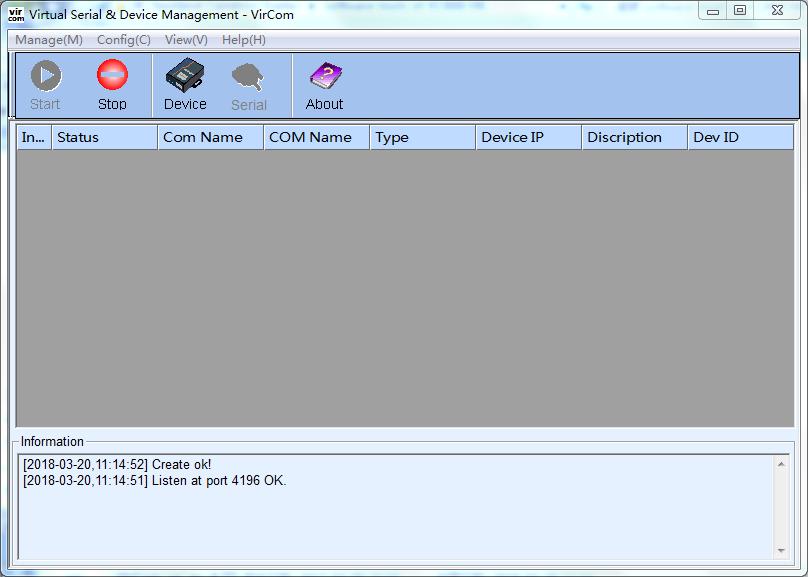Maximize the VirCom window
This screenshot has height=577, width=808.
point(740,11)
